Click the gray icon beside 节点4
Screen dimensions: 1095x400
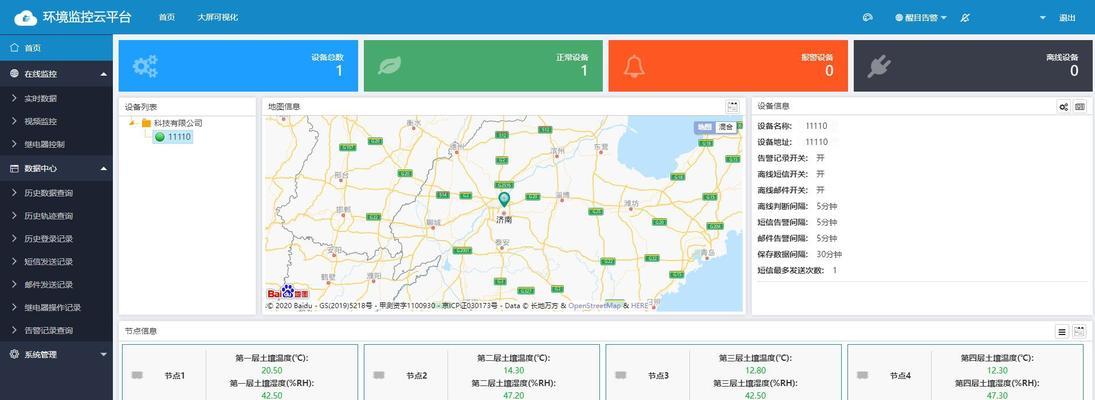click(x=862, y=376)
